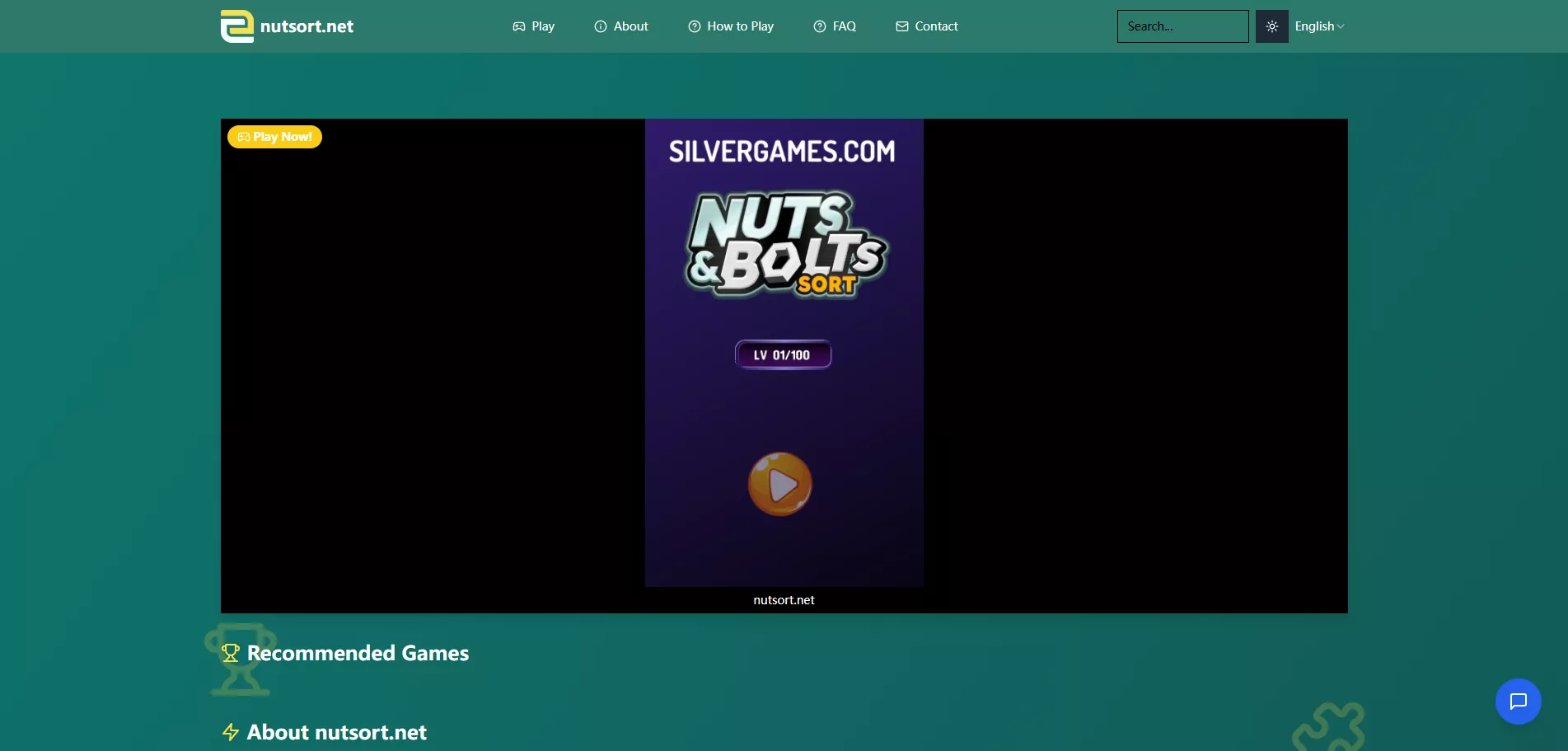Viewport: 1568px width, 751px height.
Task: Toggle the light/dark theme sun button
Action: pos(1271,26)
